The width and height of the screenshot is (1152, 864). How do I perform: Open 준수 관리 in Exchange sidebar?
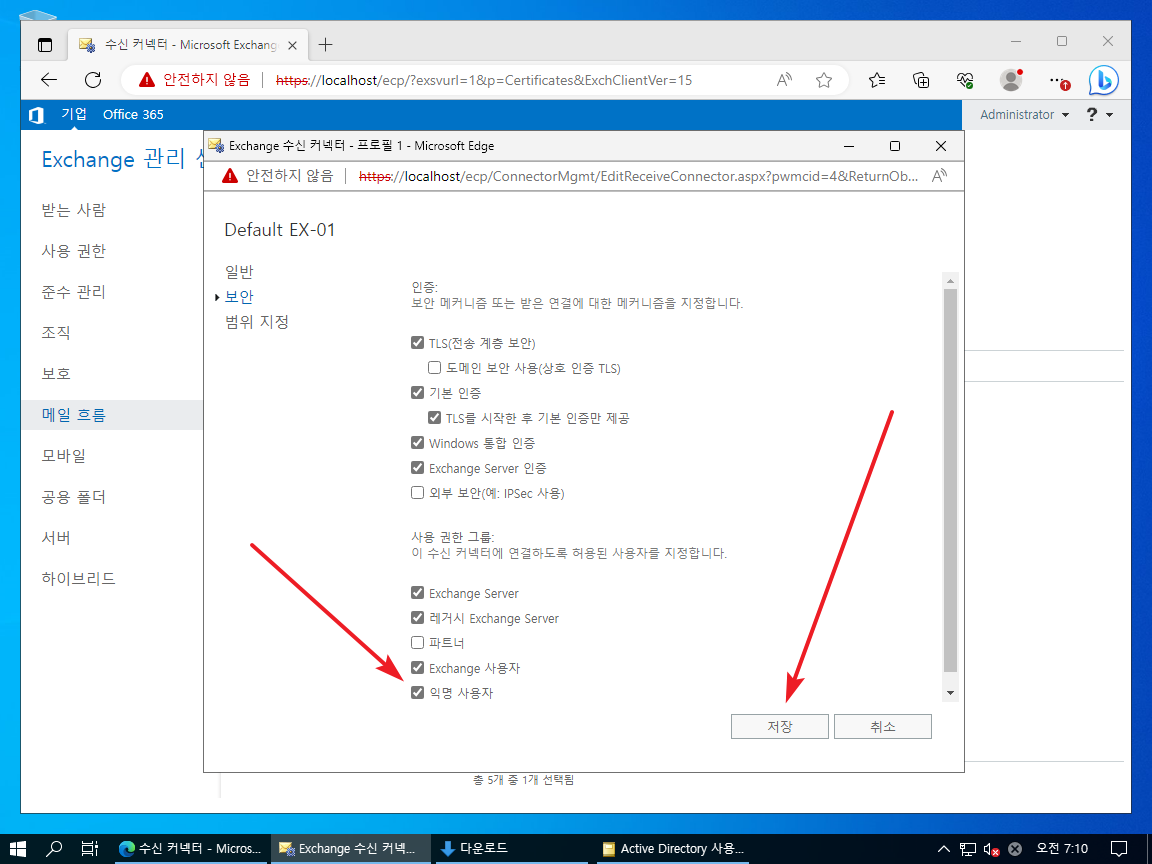(73, 292)
